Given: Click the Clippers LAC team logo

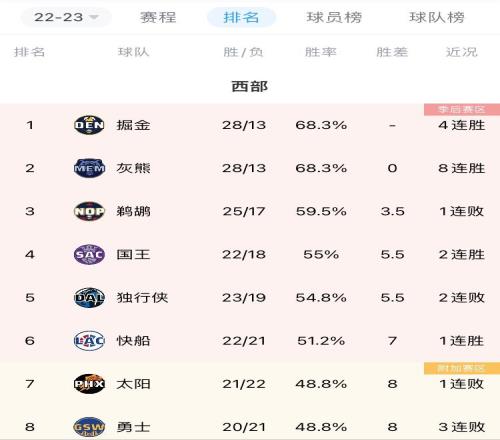Looking at the screenshot, I should click(89, 341).
